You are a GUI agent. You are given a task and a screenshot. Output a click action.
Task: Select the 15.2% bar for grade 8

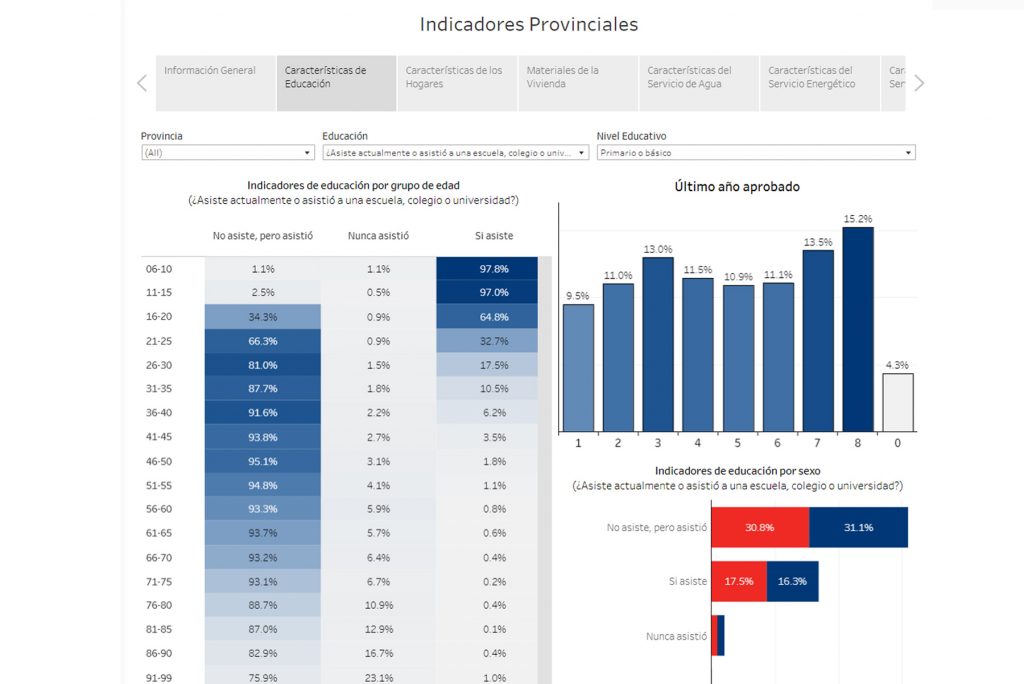(x=858, y=330)
